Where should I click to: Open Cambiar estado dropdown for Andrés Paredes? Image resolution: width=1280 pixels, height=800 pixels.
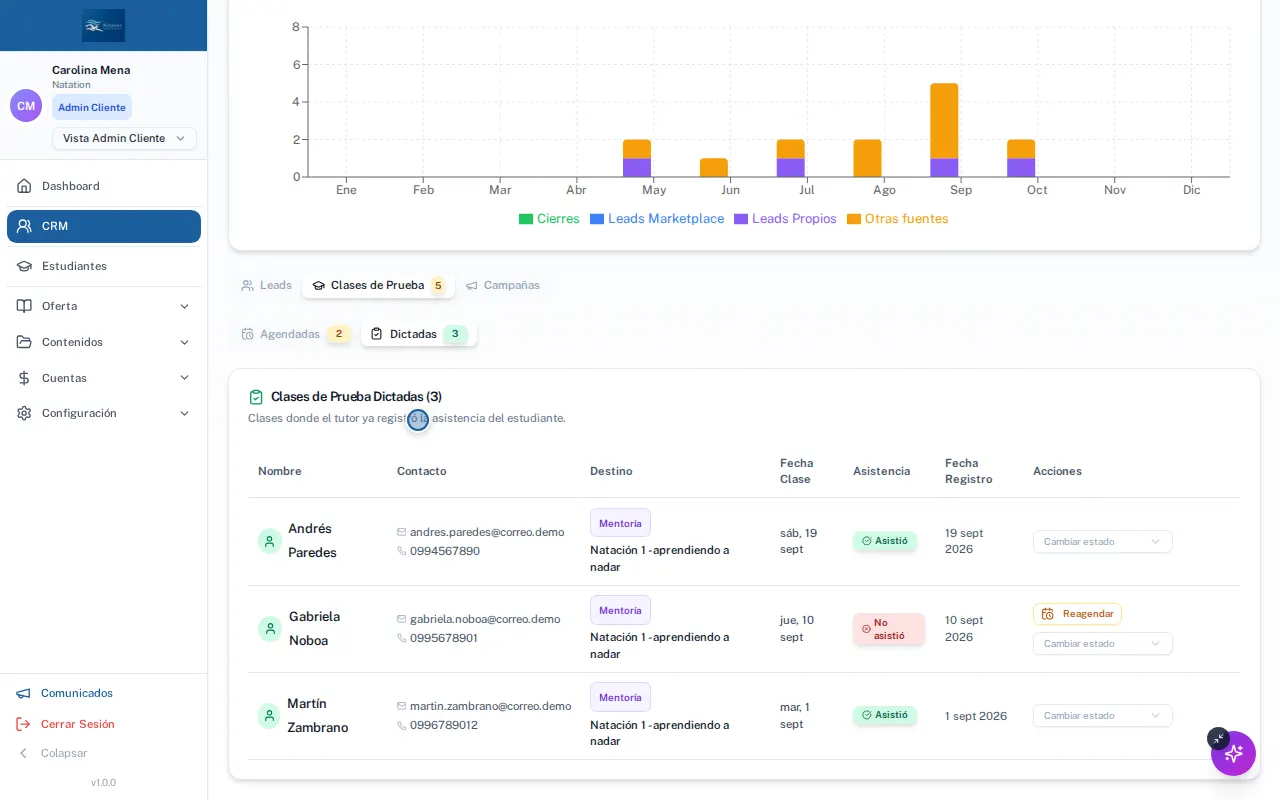[1102, 542]
